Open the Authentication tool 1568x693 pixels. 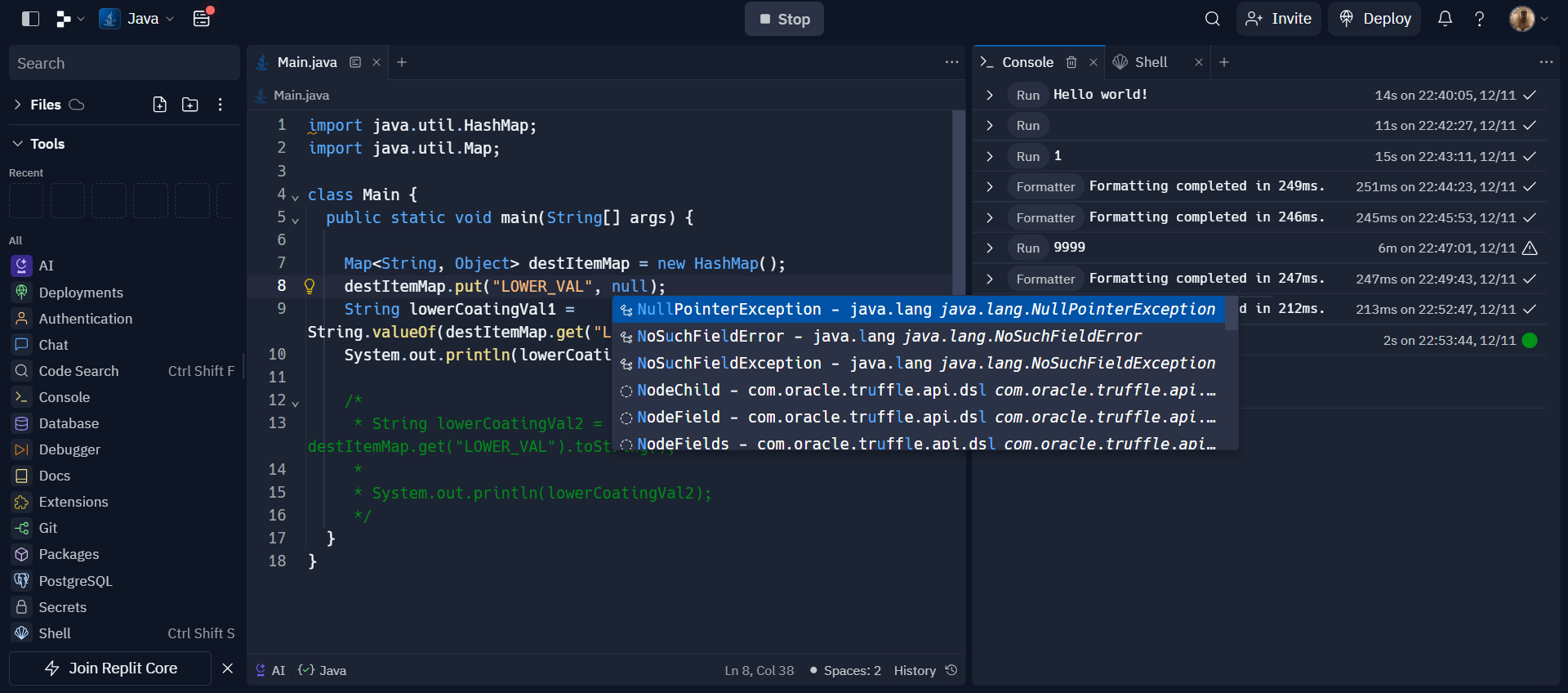(x=122, y=319)
